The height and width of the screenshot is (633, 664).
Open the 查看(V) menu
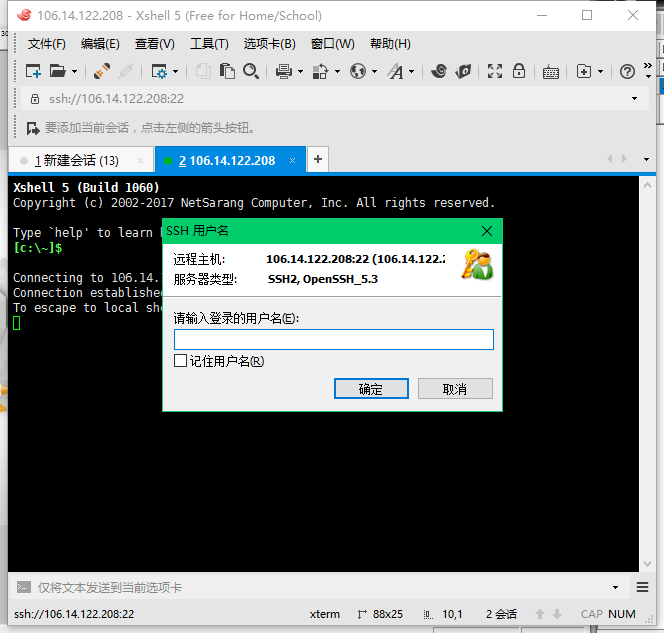pyautogui.click(x=155, y=44)
